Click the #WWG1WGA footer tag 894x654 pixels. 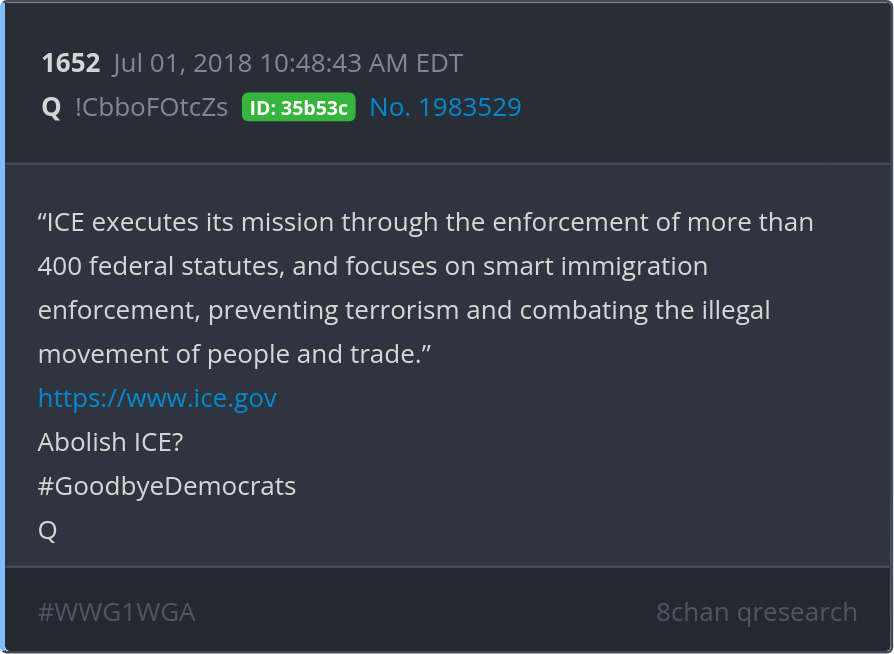(116, 612)
